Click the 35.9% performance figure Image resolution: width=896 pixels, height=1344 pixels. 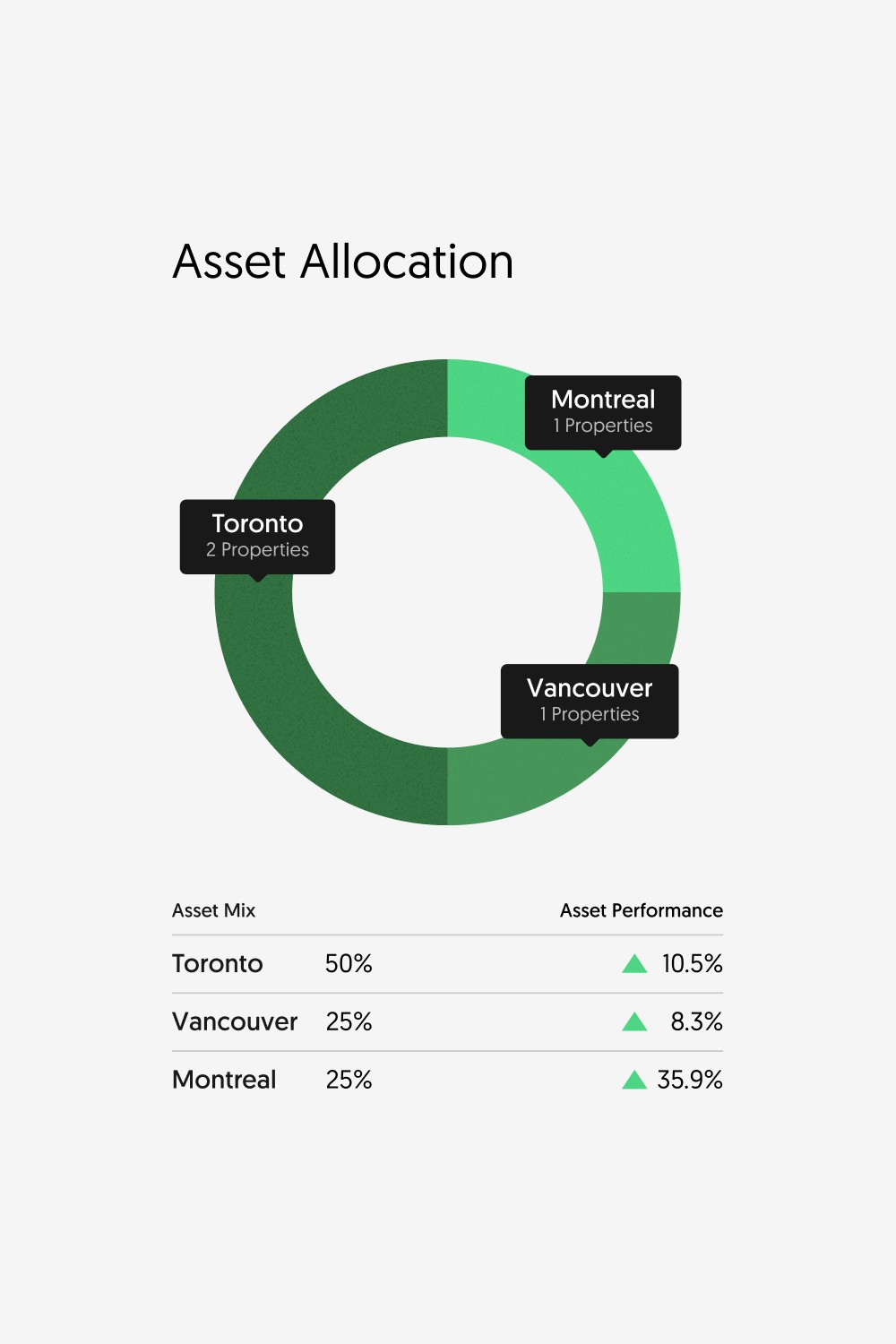coord(690,1080)
